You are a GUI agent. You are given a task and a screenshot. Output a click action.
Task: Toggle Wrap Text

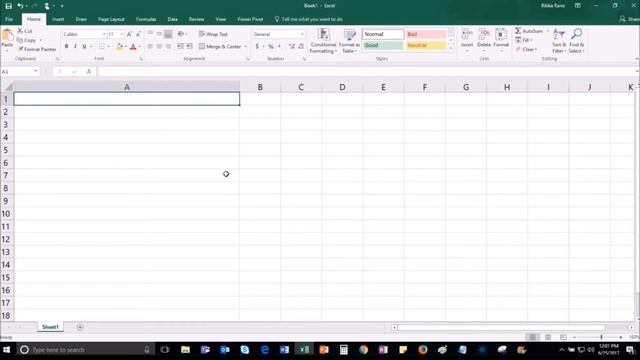[x=213, y=34]
